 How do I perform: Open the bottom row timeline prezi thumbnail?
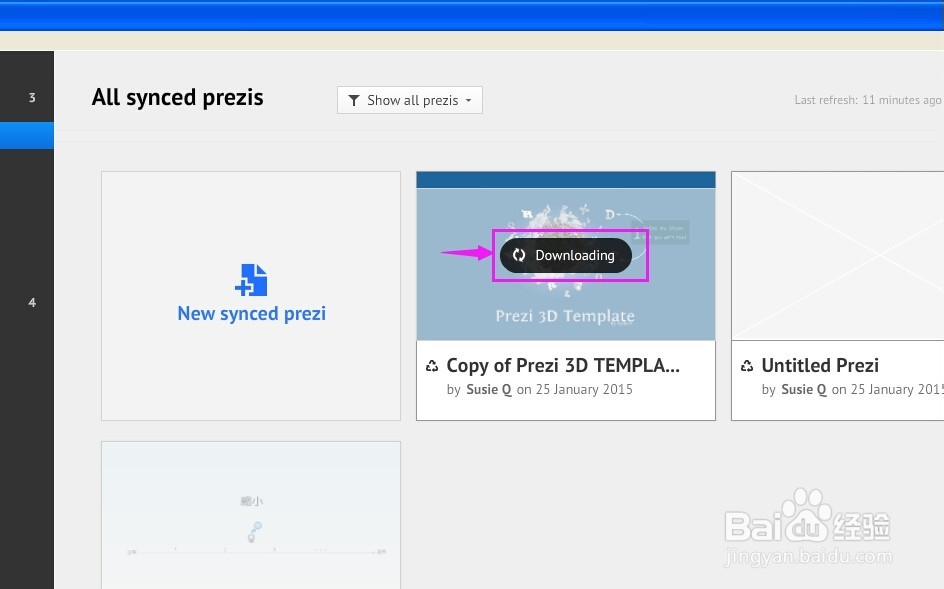point(251,515)
